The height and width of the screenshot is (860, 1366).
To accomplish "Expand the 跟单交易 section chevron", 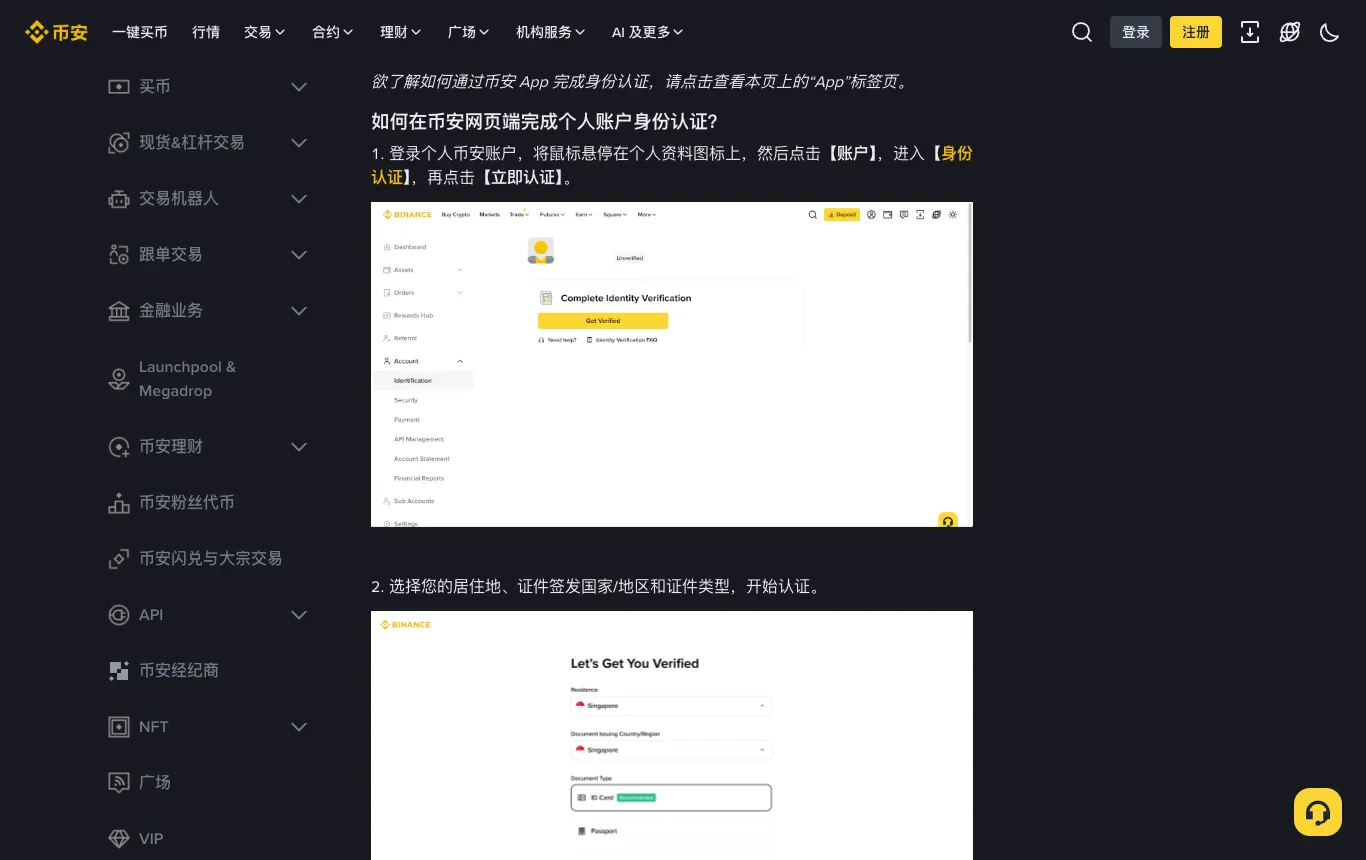I will [299, 255].
